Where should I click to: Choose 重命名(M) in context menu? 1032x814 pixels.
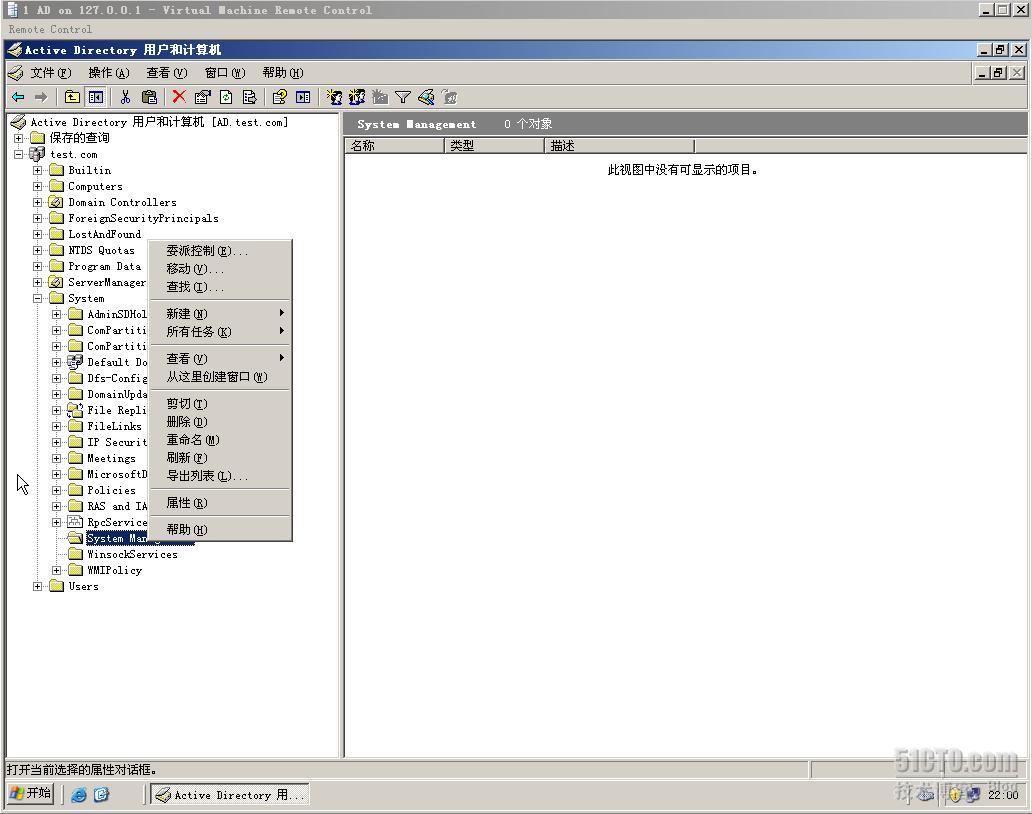coord(220,440)
